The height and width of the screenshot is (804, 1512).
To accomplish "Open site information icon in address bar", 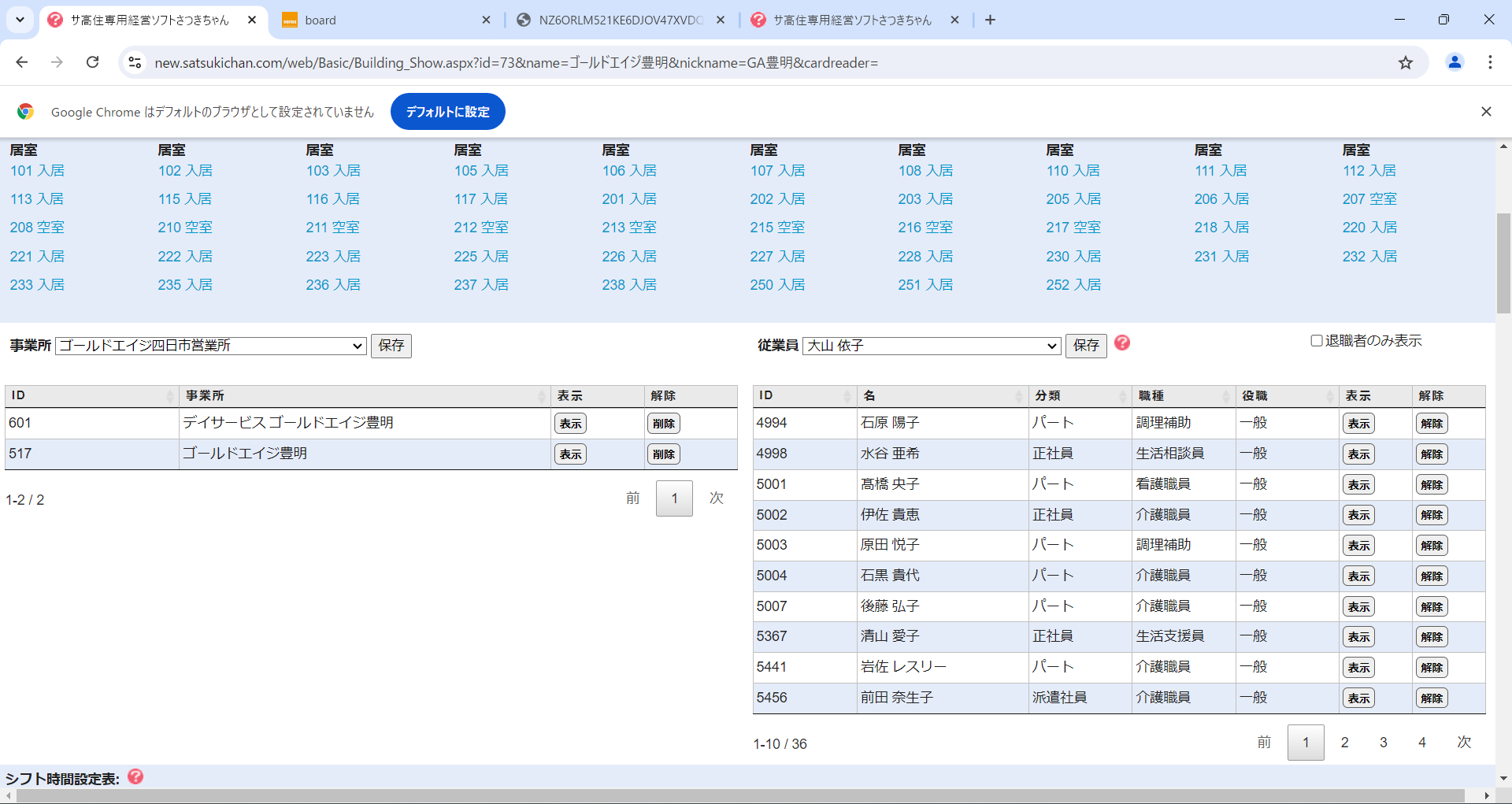I will (x=135, y=62).
